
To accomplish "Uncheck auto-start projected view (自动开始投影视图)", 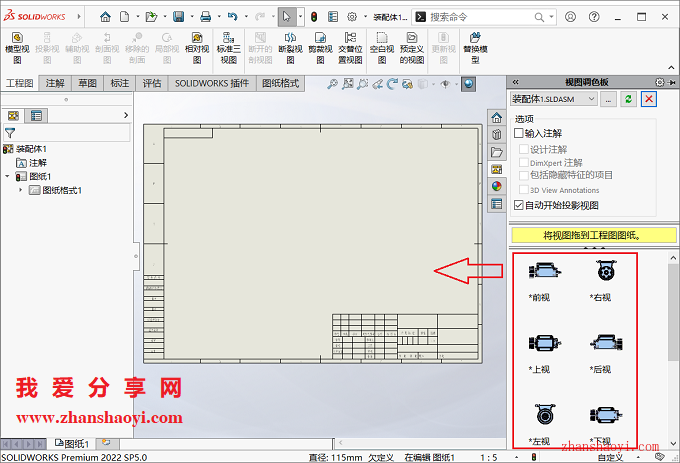I will [519, 205].
